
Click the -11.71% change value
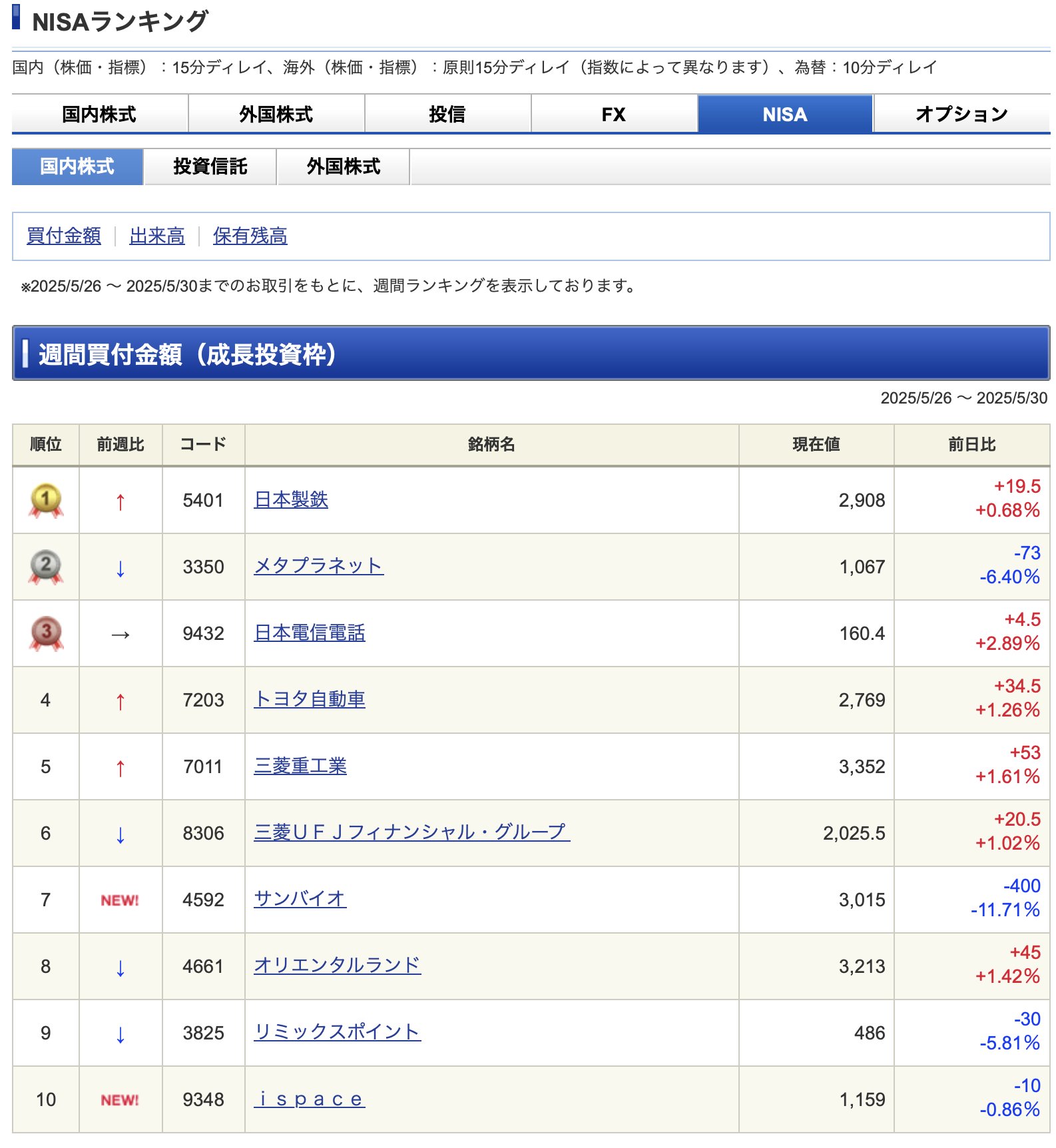coord(1005,910)
